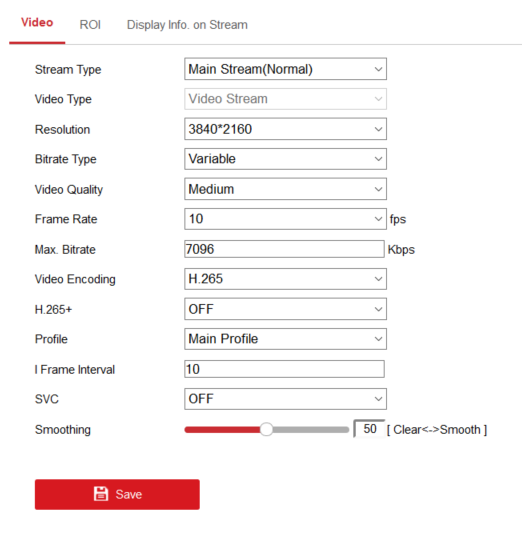Expand the Frame Rate dropdown
This screenshot has height=536, width=522.
click(285, 219)
